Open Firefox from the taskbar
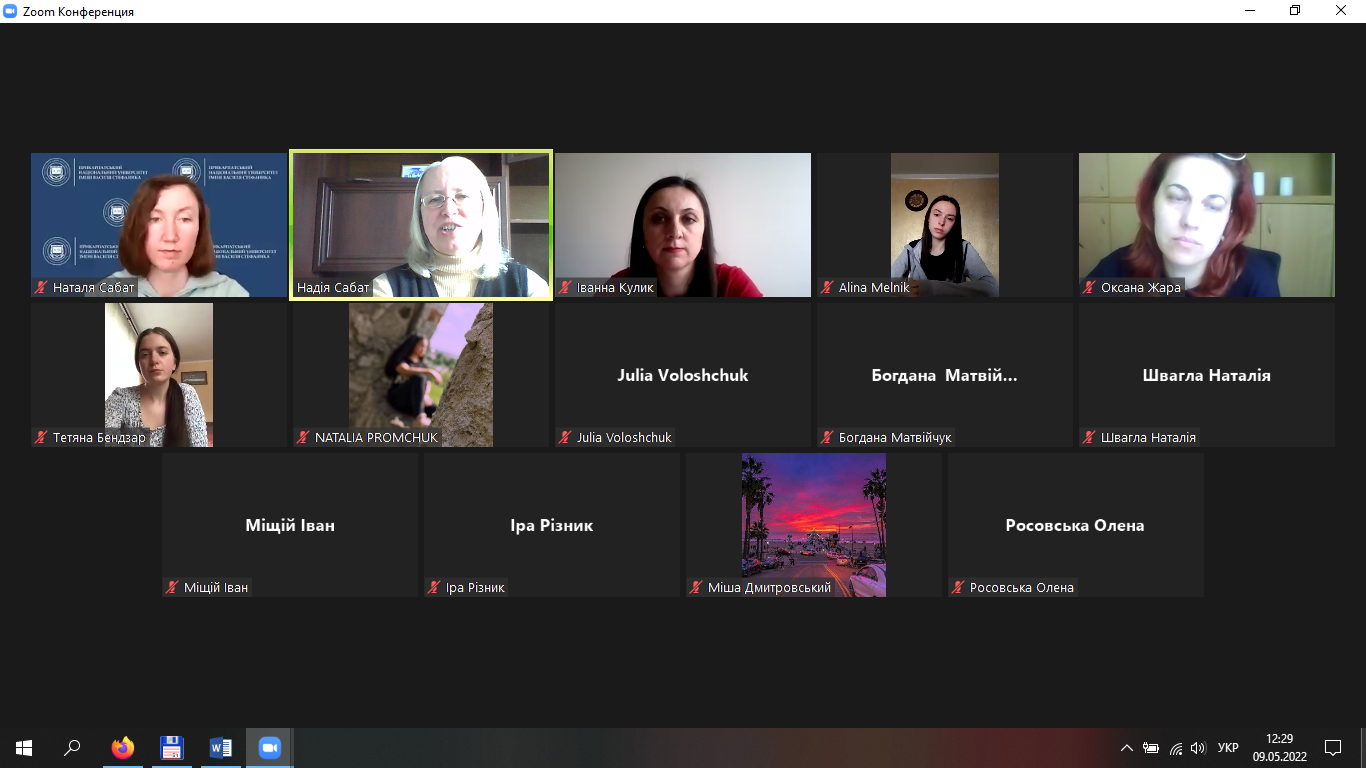Screen dimensions: 1366x768 click(x=123, y=747)
